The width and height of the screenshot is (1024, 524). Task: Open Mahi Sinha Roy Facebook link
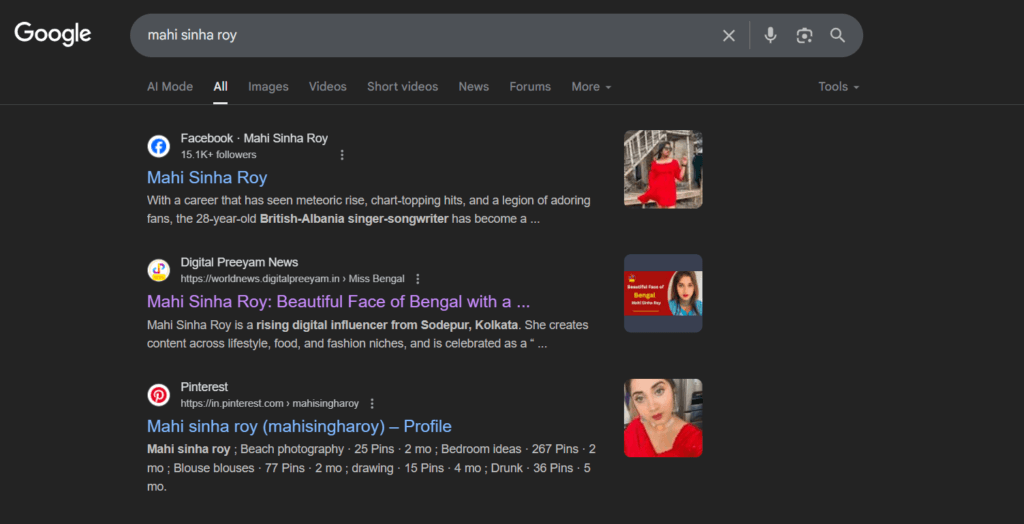click(207, 178)
